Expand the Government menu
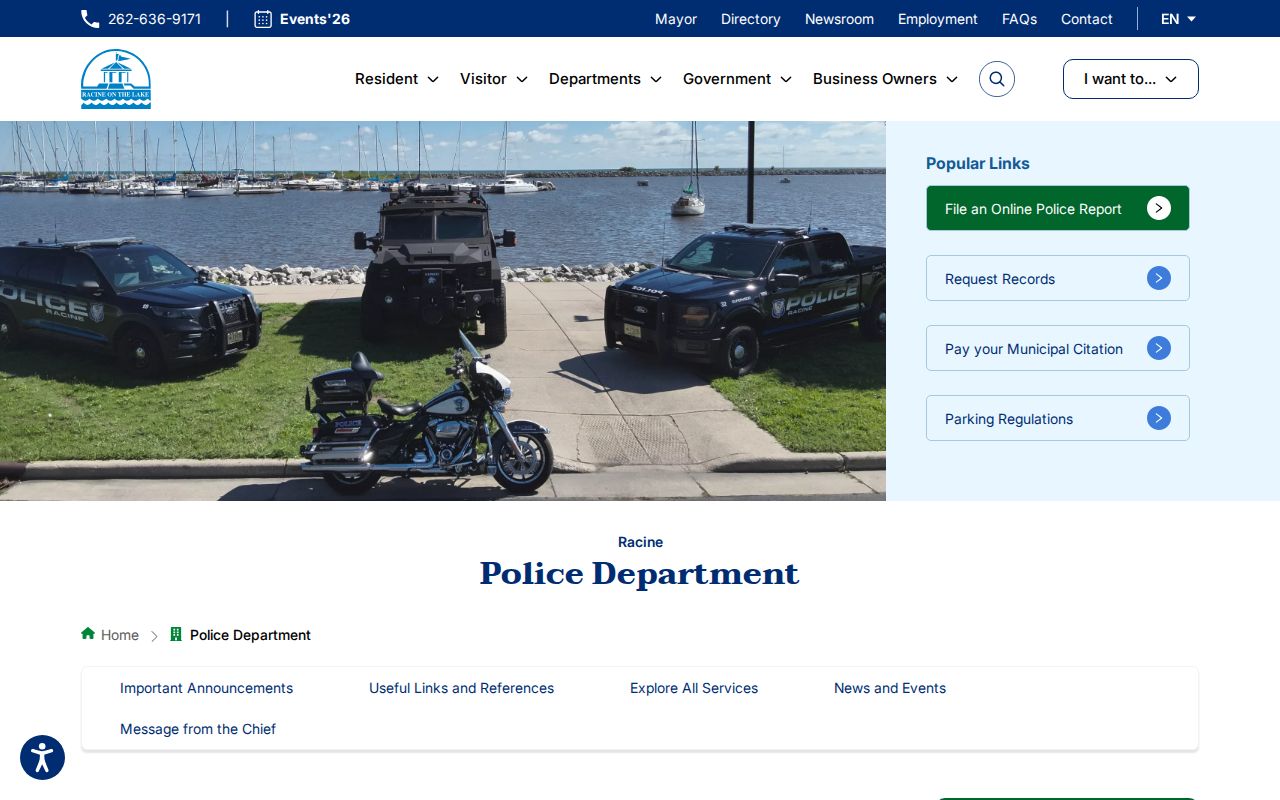Screen dimensions: 1280x800 click(737, 79)
